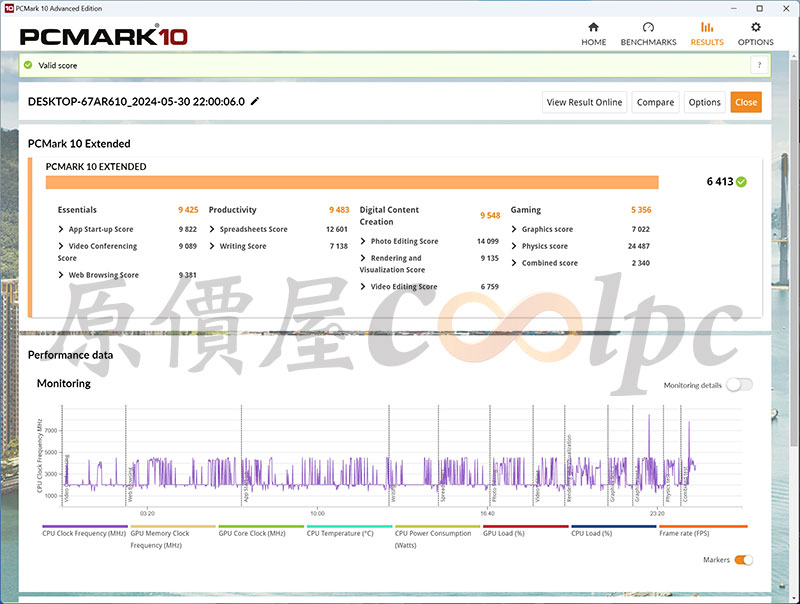This screenshot has width=800, height=604.
Task: Open the Options gear icon
Action: 756,27
